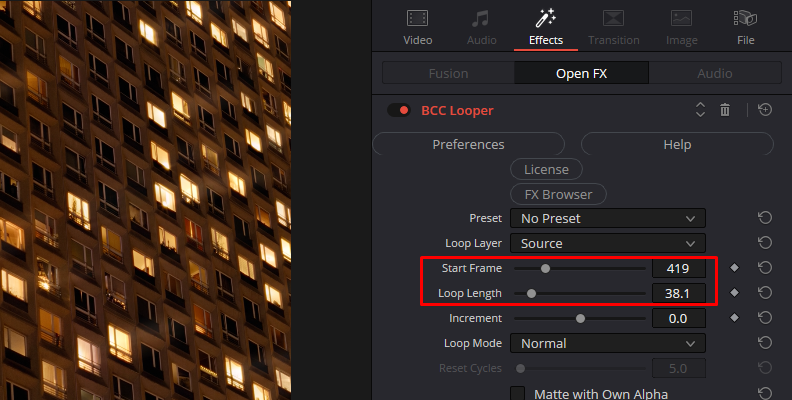Add keyframe for Increment diamond
Image resolution: width=792 pixels, height=400 pixels.
[734, 318]
